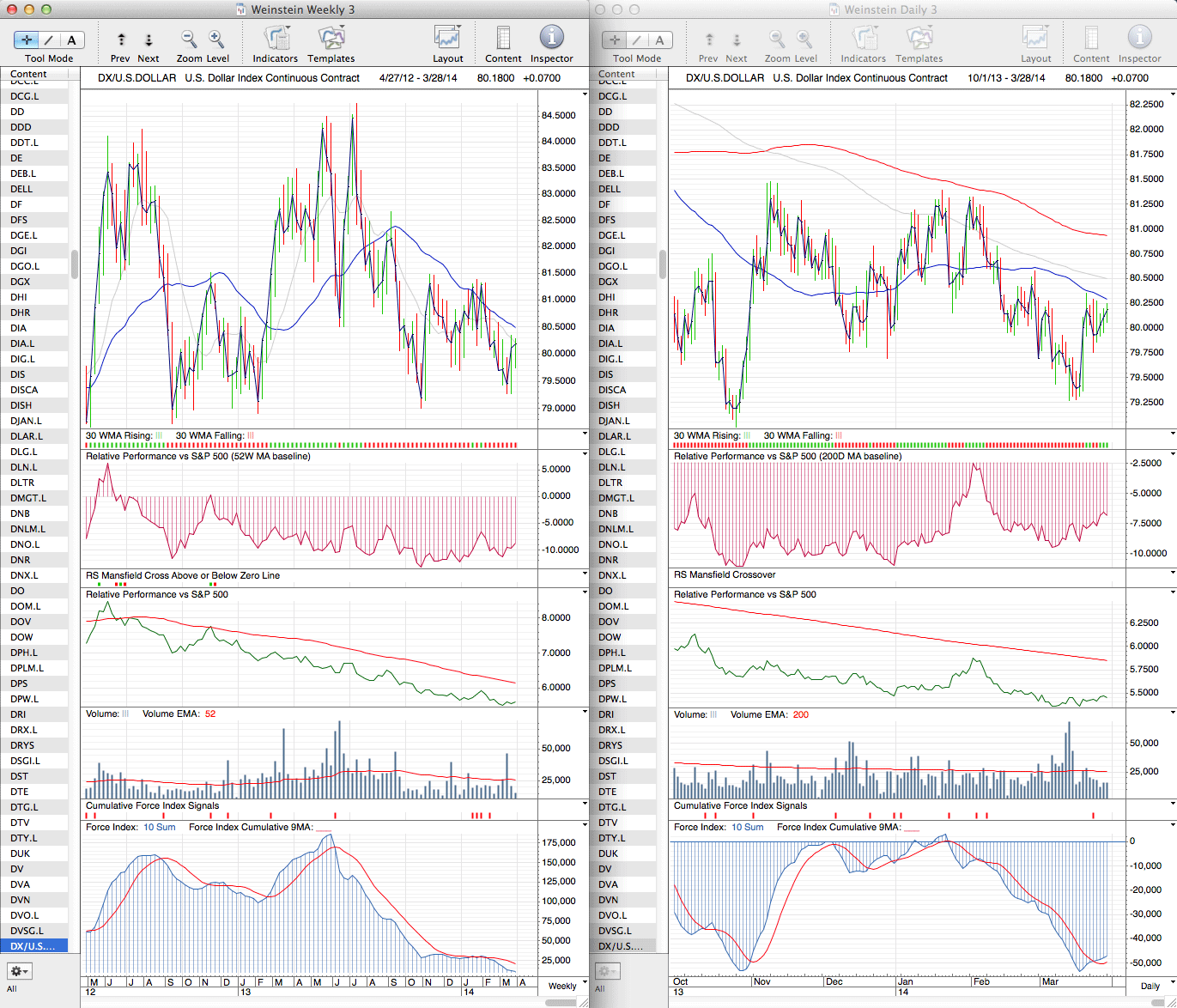Open the Indicators menu in Weekly window
The width and height of the screenshot is (1177, 1008).
(276, 39)
